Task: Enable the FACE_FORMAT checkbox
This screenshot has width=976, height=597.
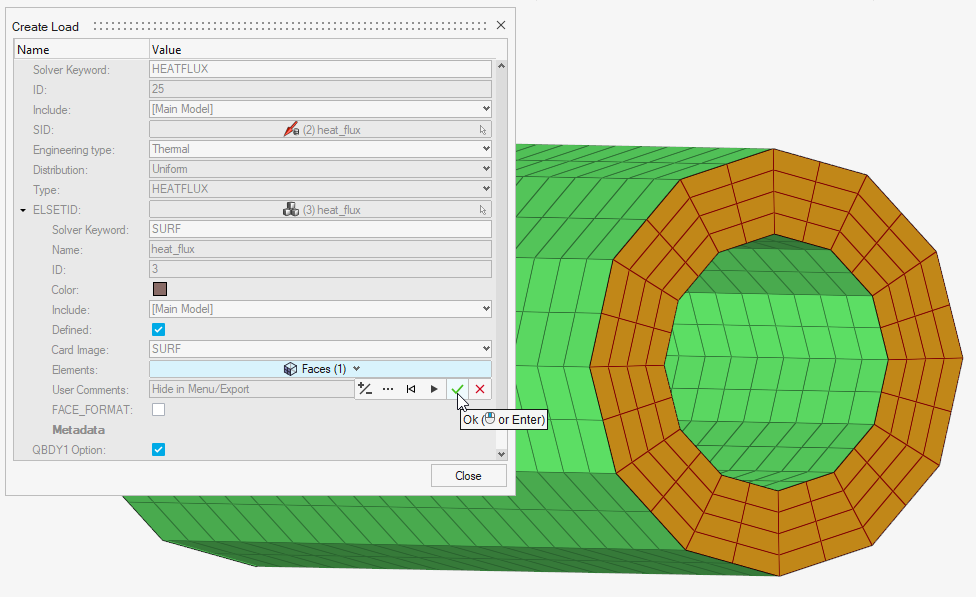Action: [158, 409]
